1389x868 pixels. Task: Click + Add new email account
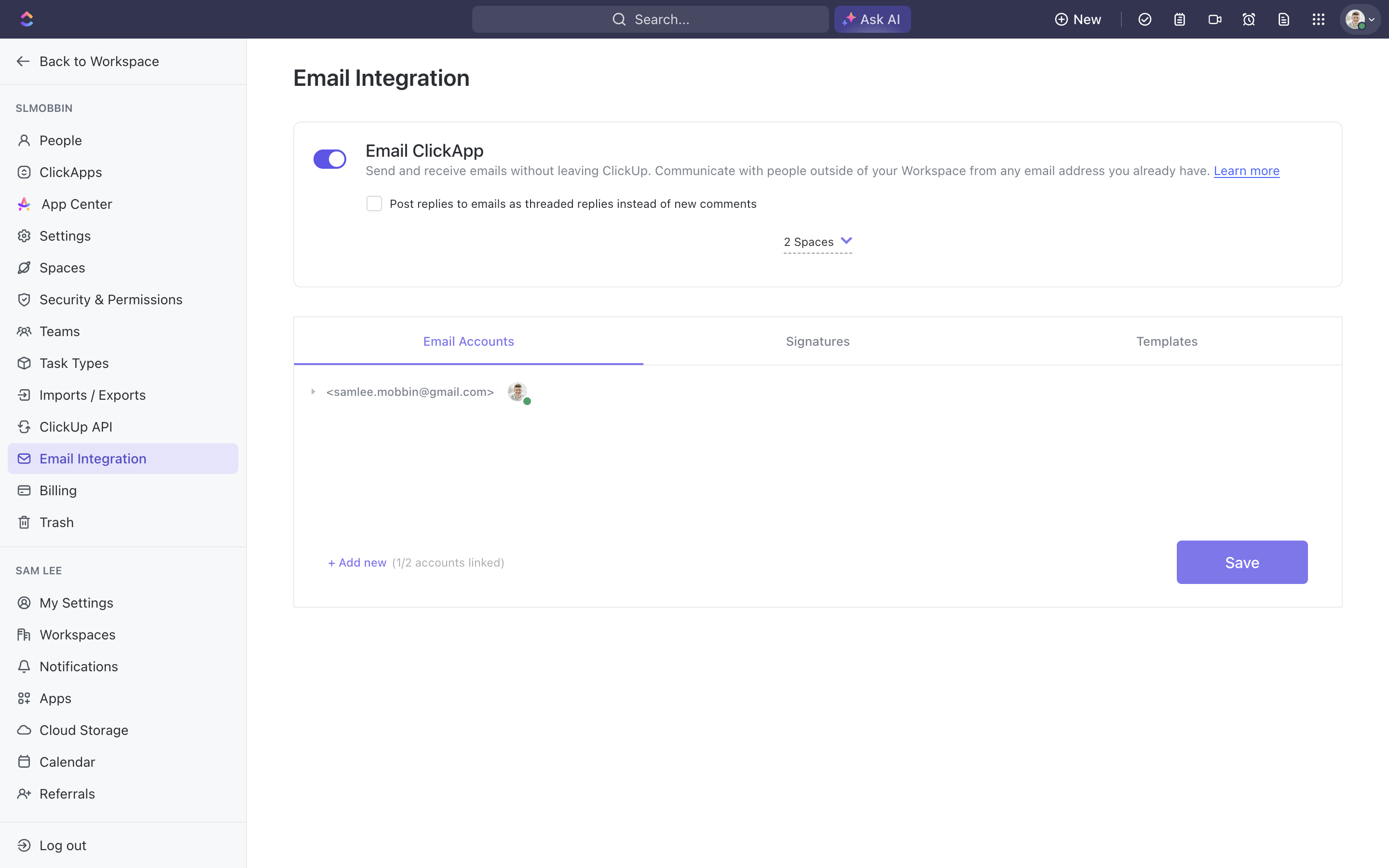(x=357, y=563)
